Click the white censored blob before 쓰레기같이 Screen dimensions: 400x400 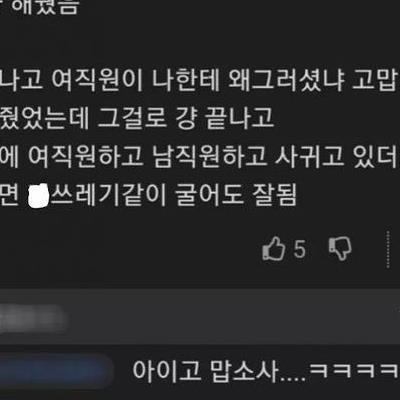pyautogui.click(x=39, y=195)
